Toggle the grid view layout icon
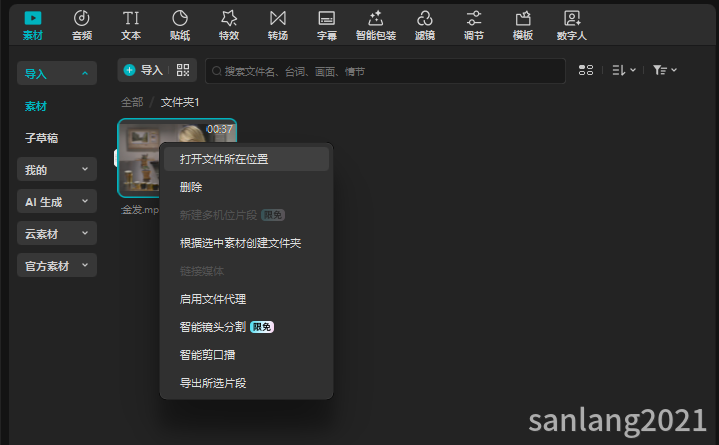This screenshot has height=445, width=719. (586, 70)
